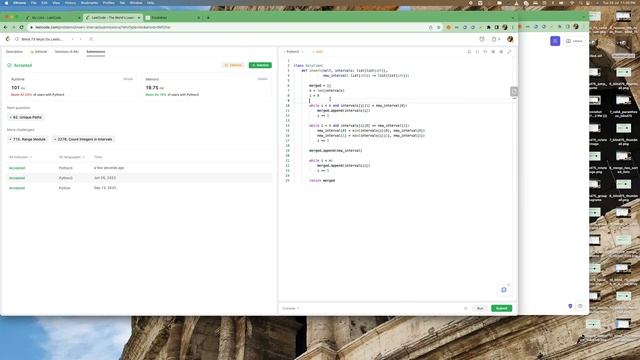The image size is (640, 360).
Task: Click the purple square icon in back window
Action: click(555, 41)
